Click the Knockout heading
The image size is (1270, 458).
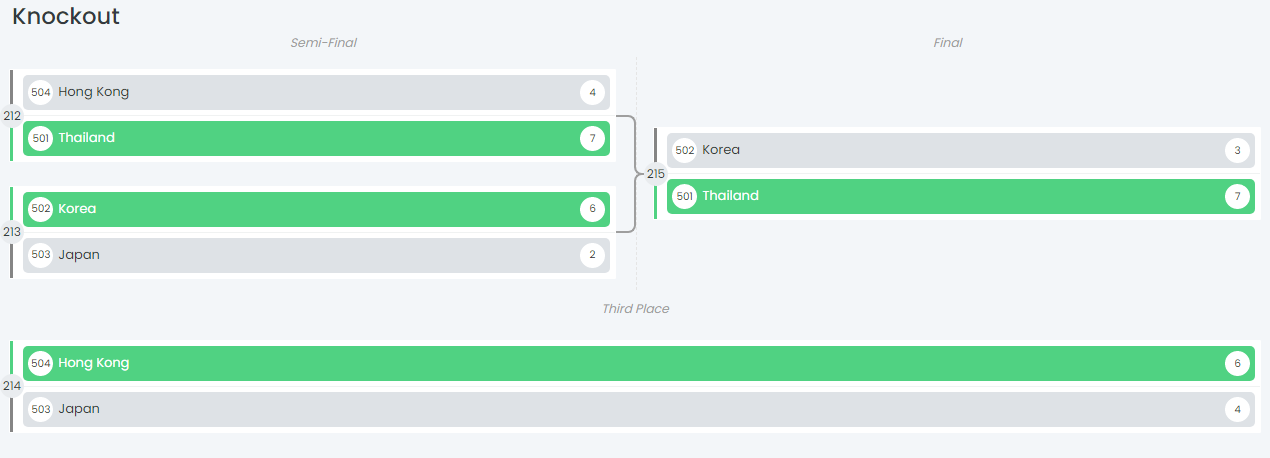pos(66,16)
